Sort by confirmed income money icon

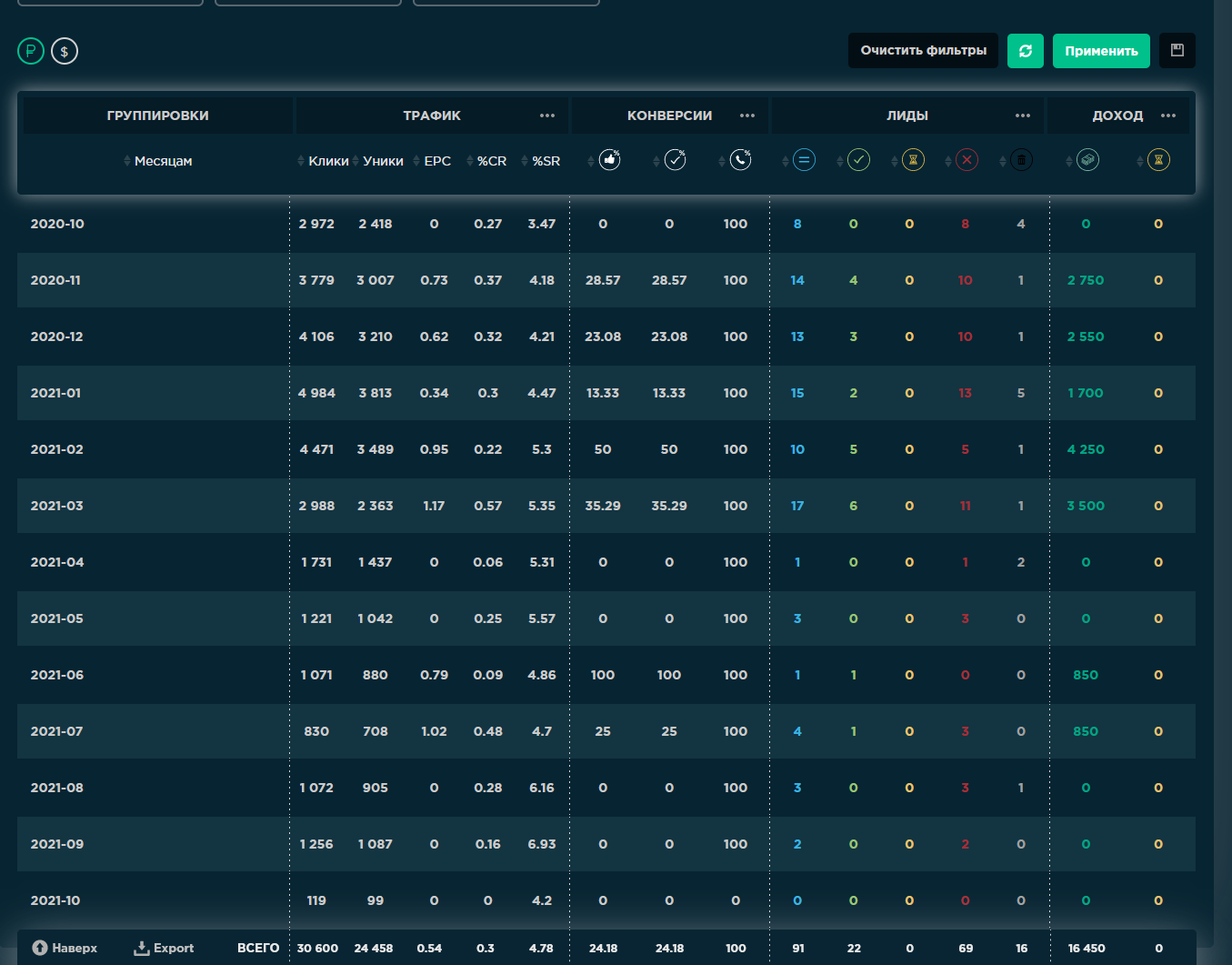(x=1087, y=161)
